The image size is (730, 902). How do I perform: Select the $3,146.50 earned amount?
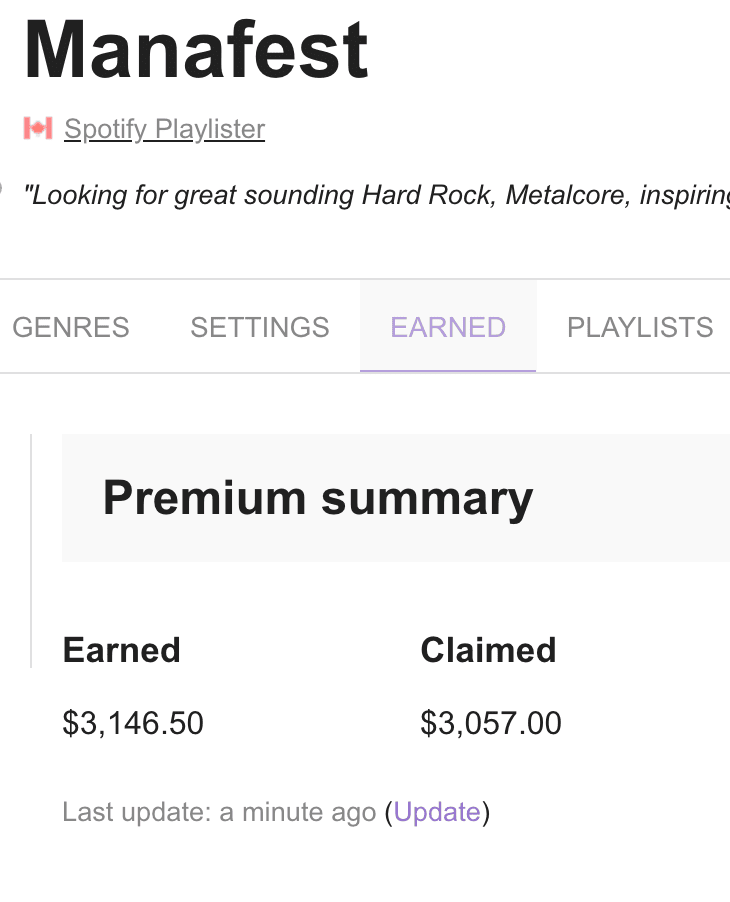point(133,723)
